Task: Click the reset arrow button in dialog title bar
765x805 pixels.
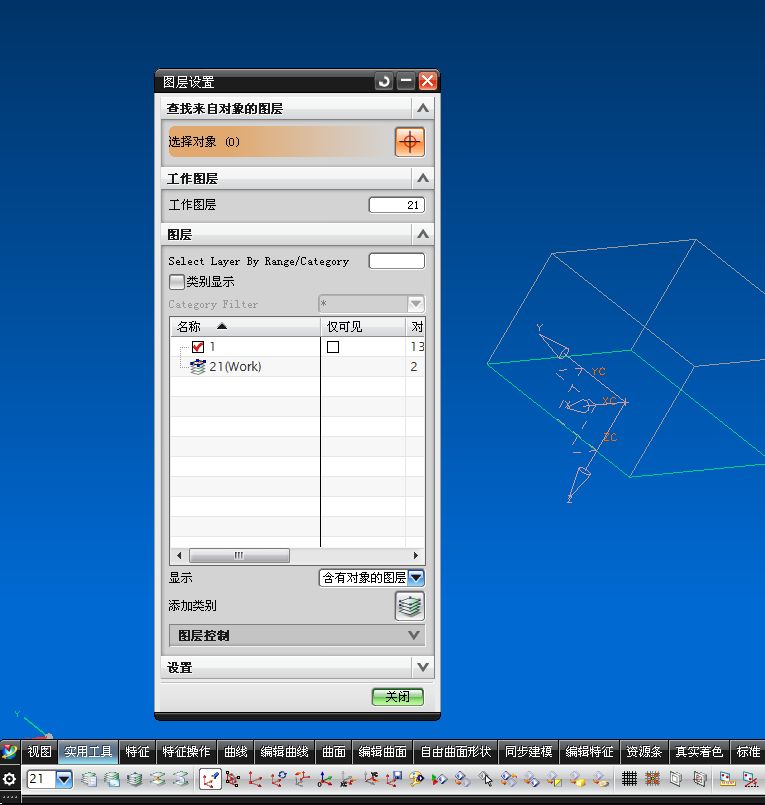Action: (384, 81)
